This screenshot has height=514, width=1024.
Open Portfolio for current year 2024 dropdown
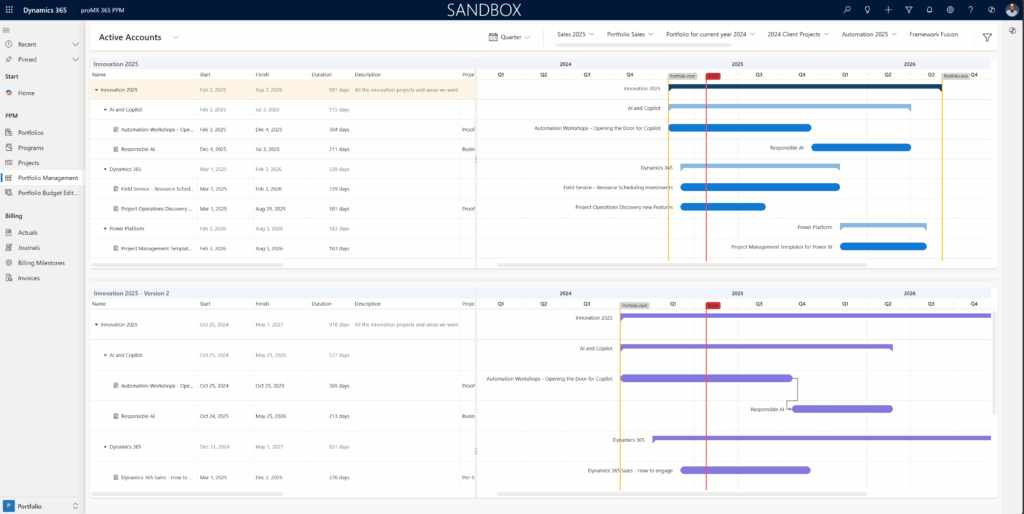(x=711, y=35)
